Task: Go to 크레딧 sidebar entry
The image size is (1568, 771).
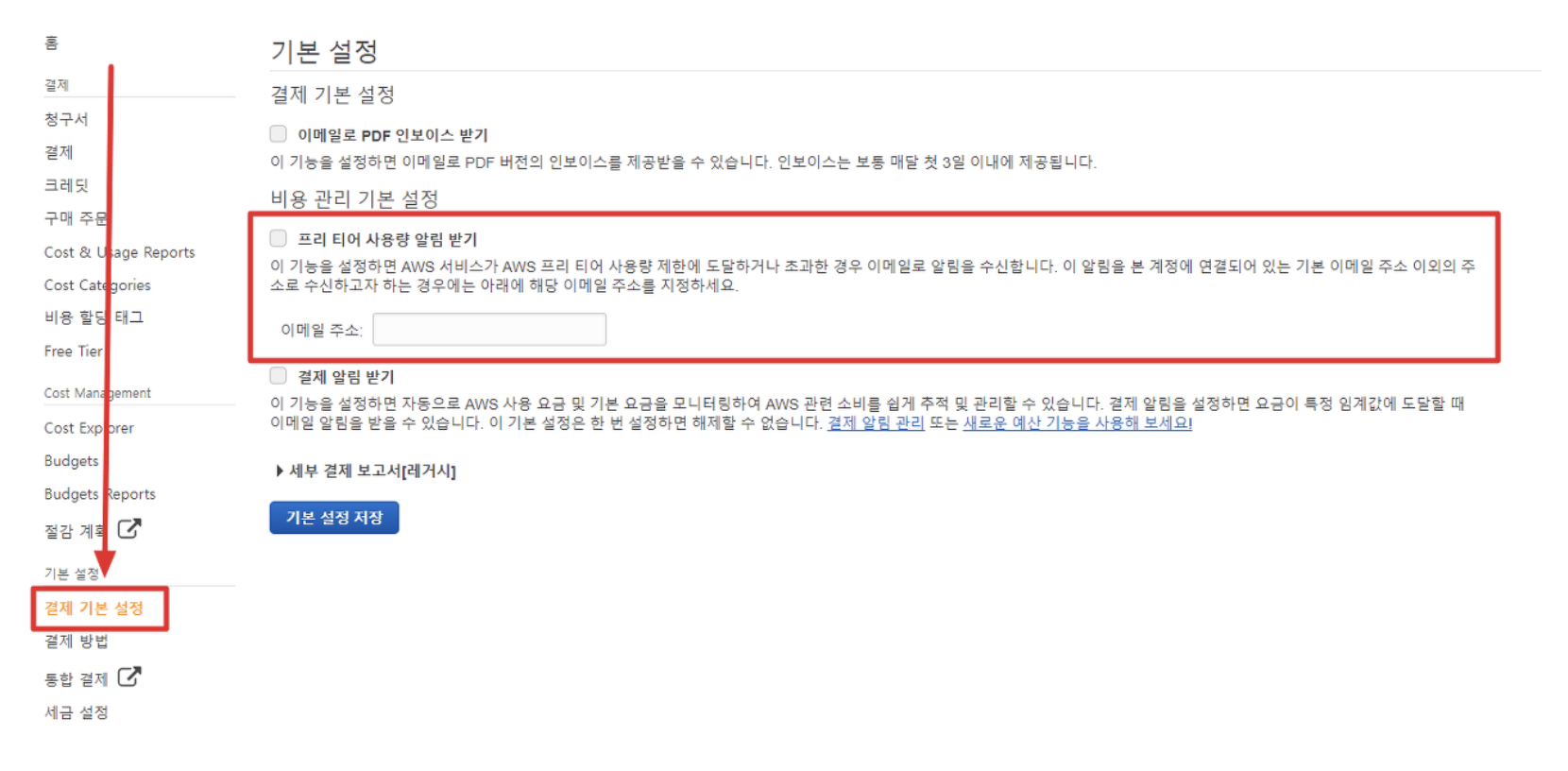Action: click(x=66, y=185)
